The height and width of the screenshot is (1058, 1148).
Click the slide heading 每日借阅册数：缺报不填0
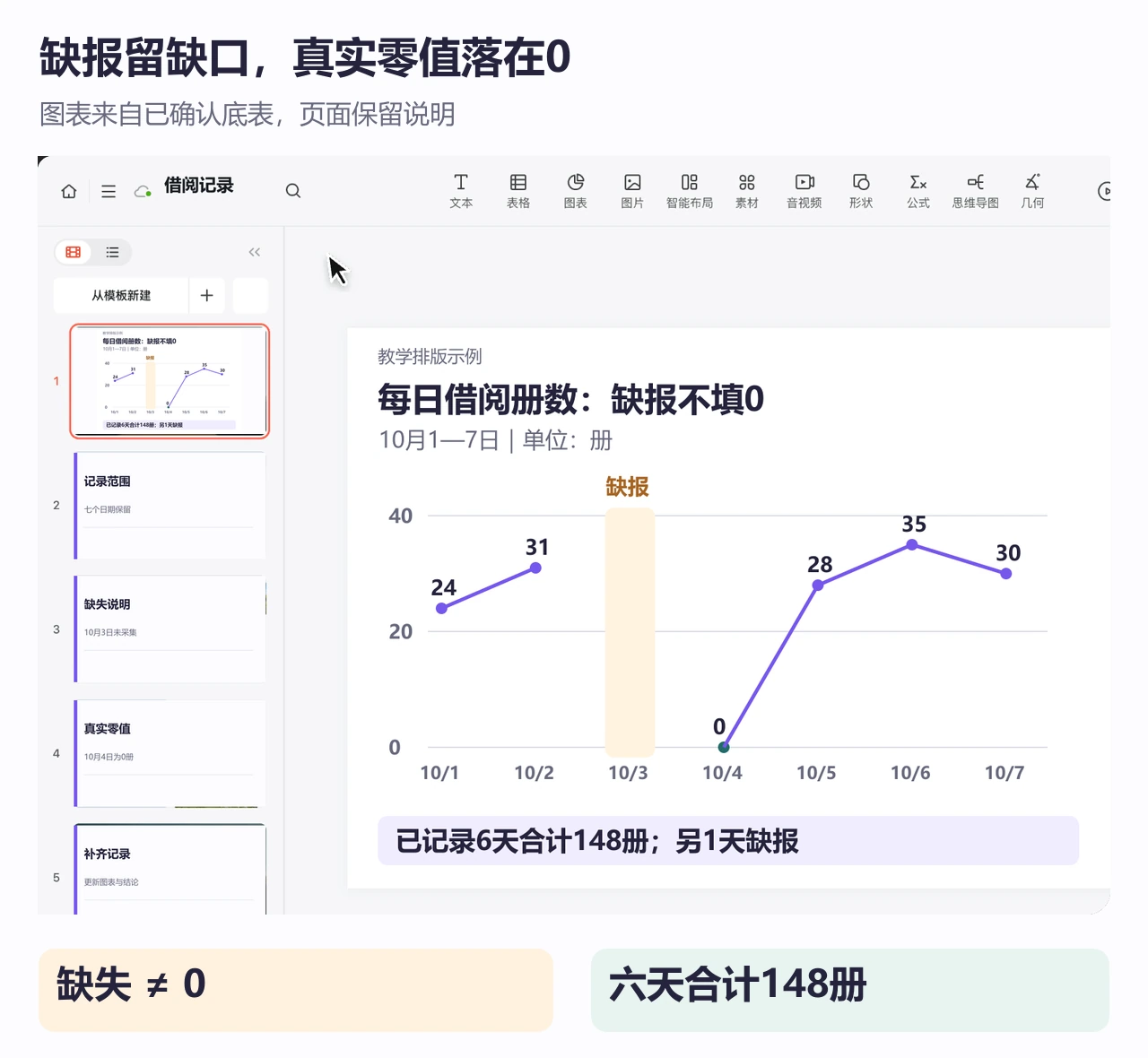tap(570, 399)
